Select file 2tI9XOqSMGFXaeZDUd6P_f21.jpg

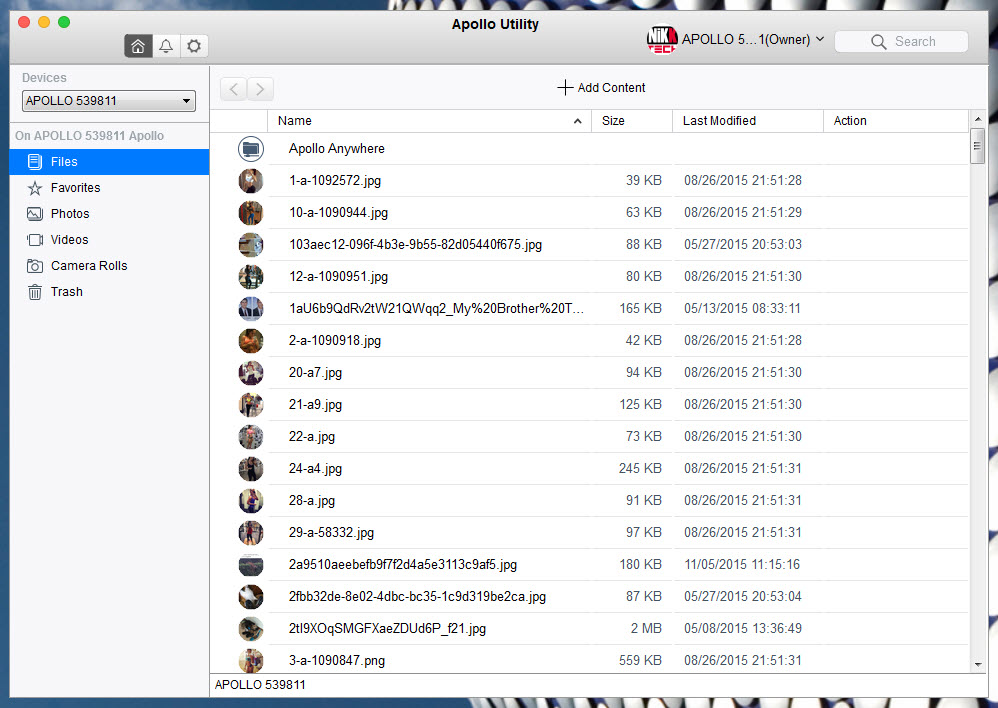click(x=387, y=628)
